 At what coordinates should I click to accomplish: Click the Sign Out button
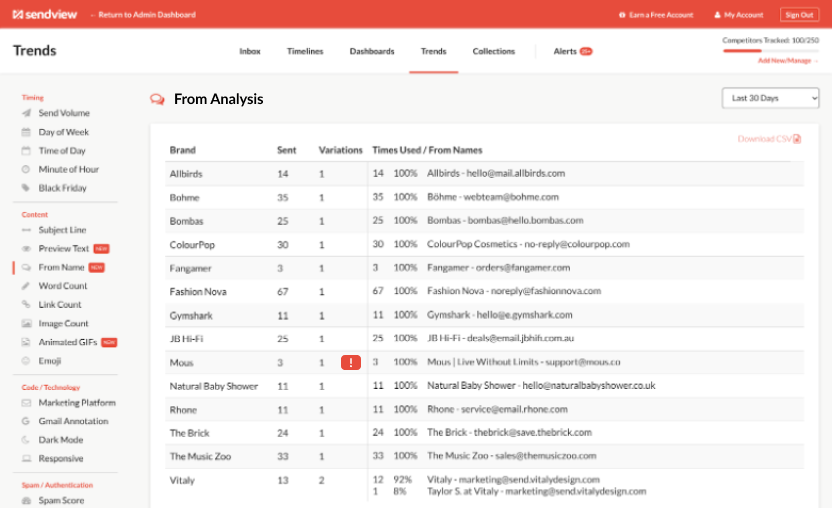point(799,15)
